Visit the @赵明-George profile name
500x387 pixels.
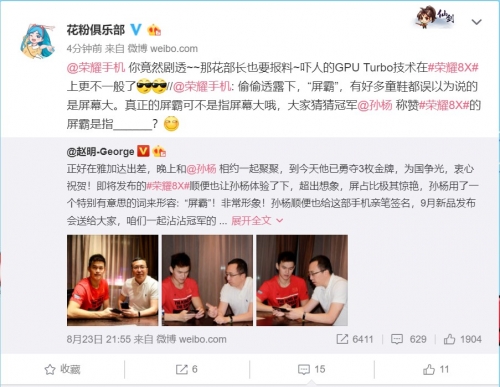[100, 152]
